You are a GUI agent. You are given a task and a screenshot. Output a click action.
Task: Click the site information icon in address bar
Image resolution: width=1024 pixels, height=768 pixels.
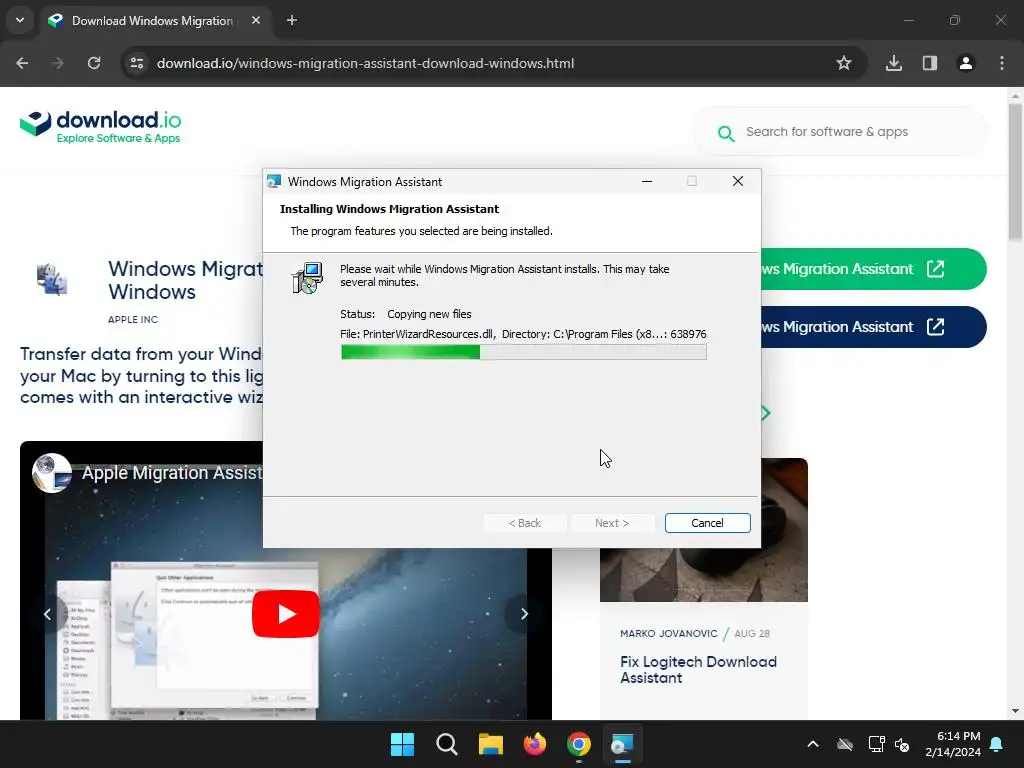click(137, 63)
